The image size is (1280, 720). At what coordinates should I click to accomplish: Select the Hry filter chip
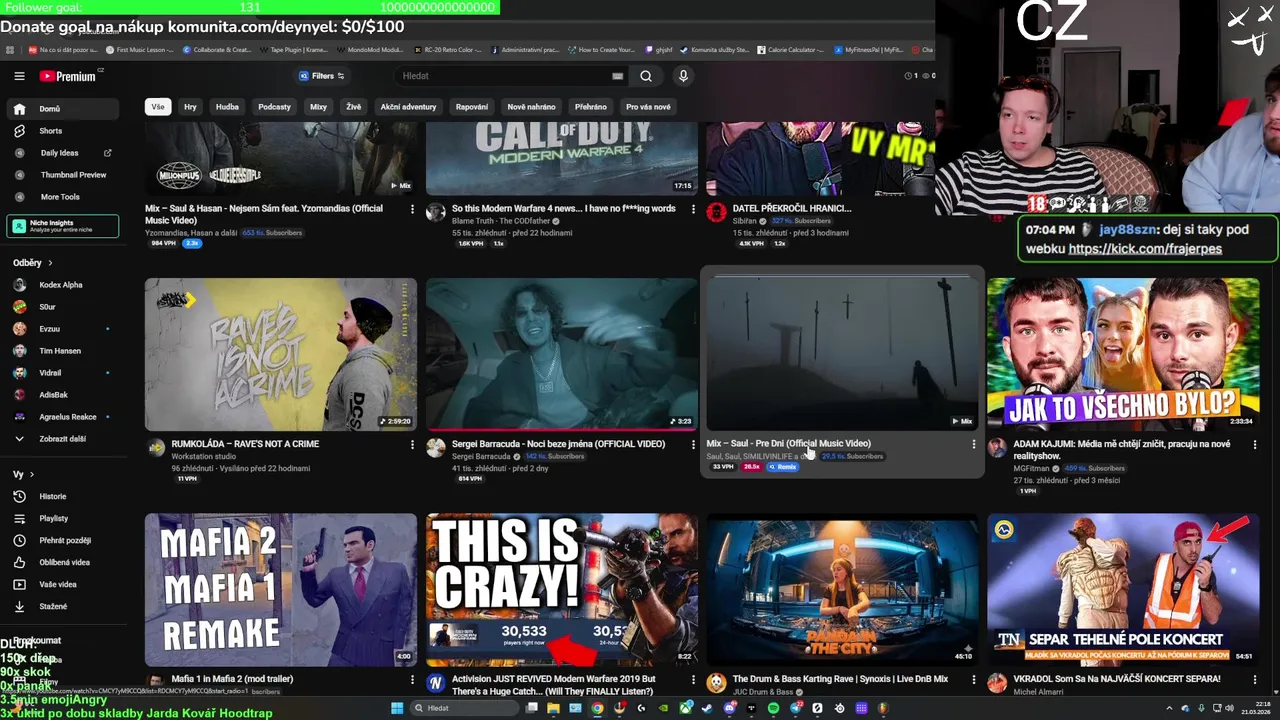coord(190,107)
